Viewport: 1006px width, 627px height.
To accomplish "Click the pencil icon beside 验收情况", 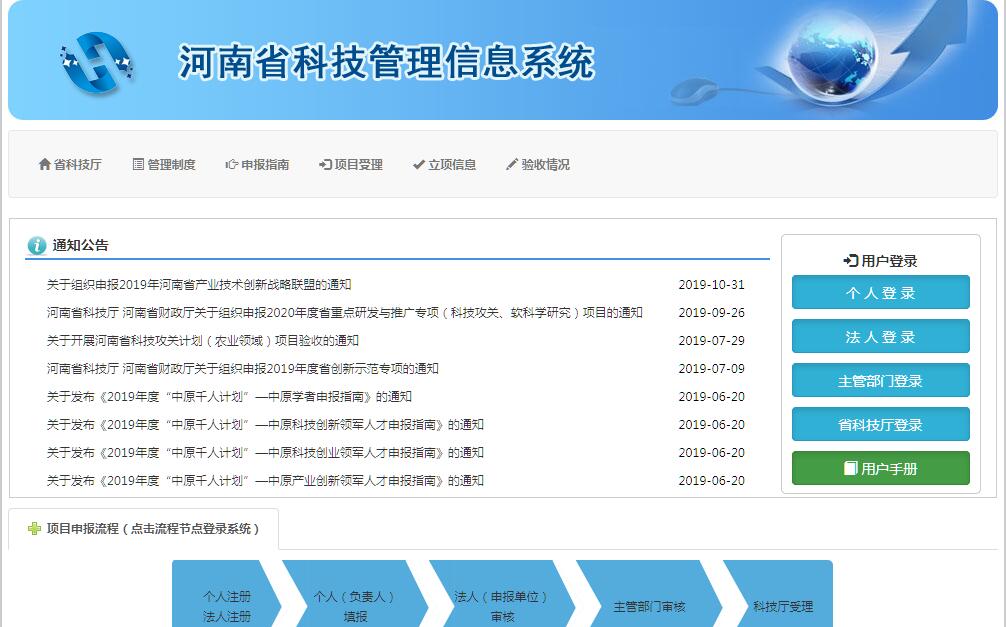I will (512, 164).
